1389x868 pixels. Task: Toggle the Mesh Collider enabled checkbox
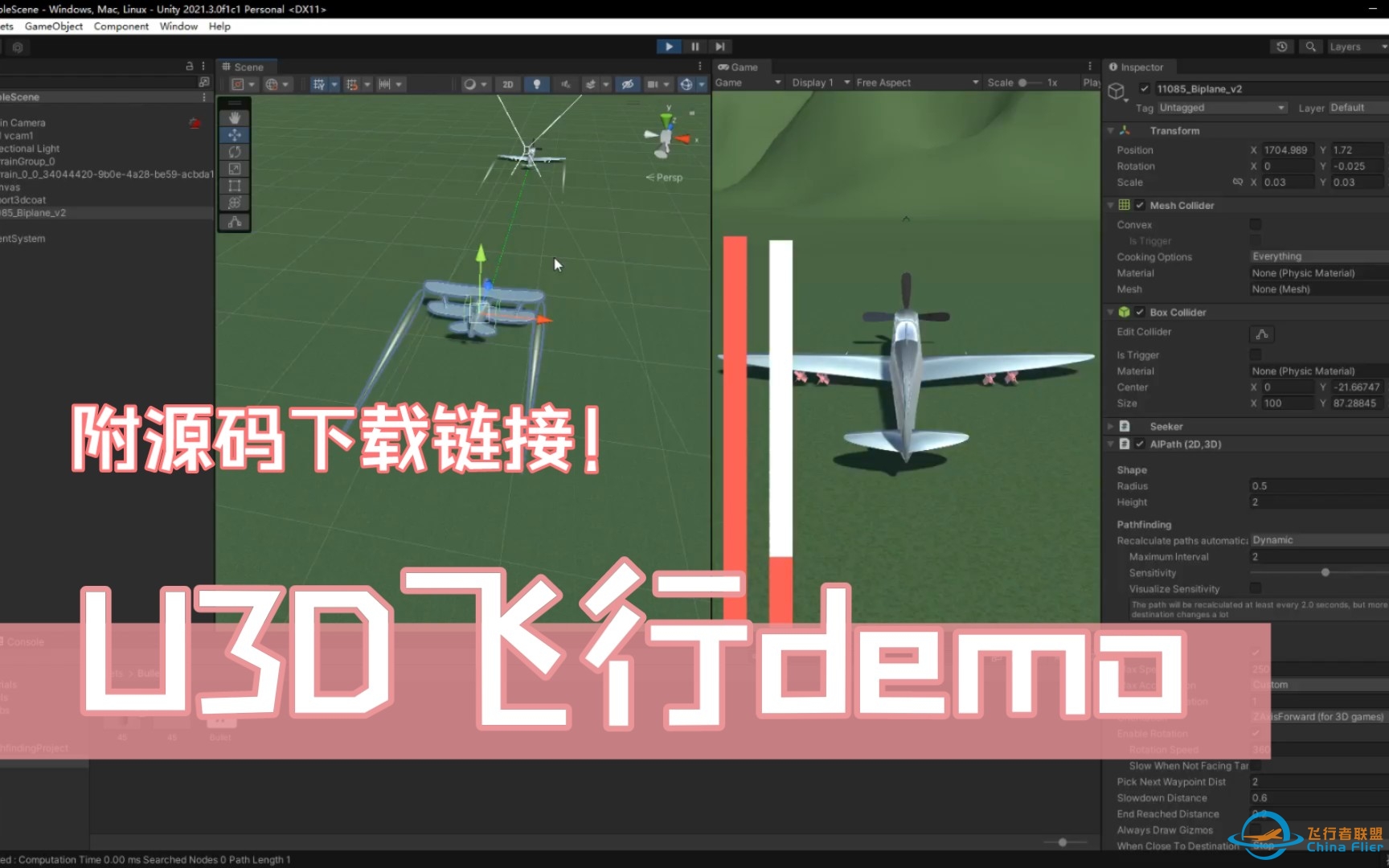(1140, 206)
